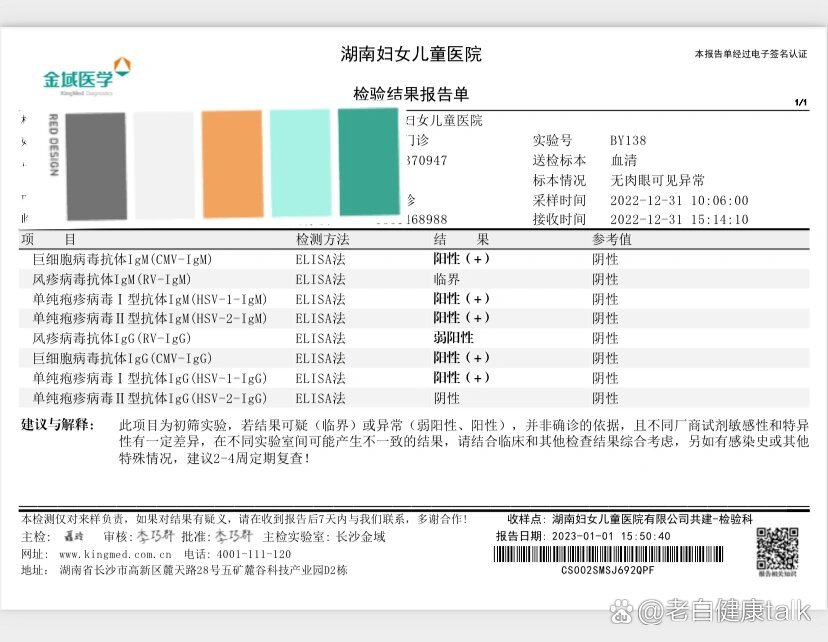The height and width of the screenshot is (642, 828).
Task: Select the orange color swatch
Action: point(231,164)
